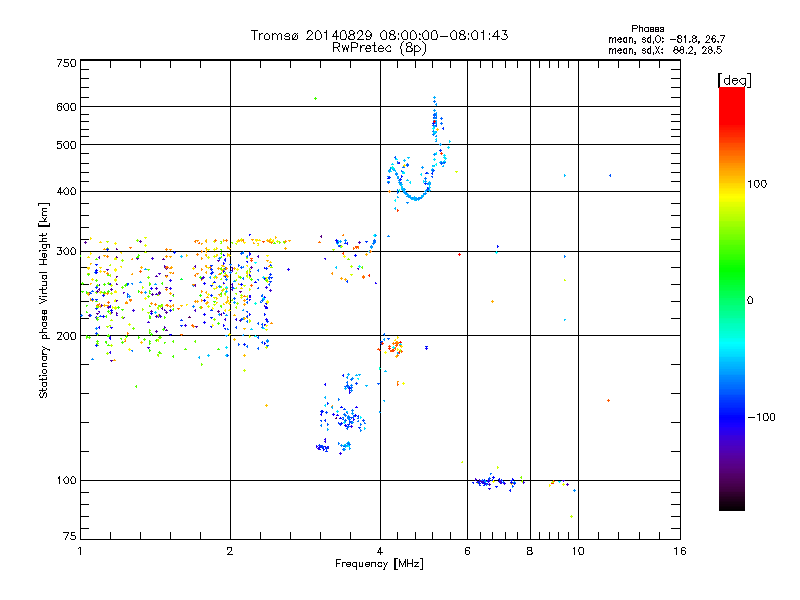Click the y-axis tick label '200'
The image size is (800, 600).
(x=66, y=336)
